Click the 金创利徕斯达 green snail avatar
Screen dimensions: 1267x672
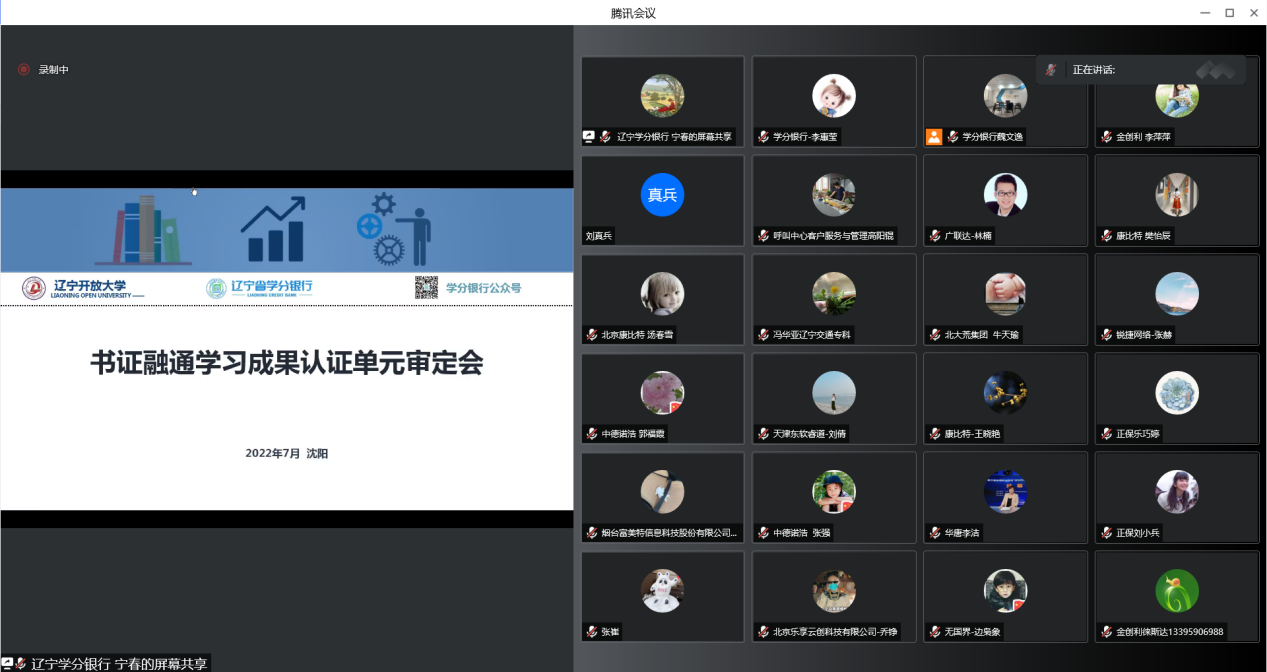pyautogui.click(x=1176, y=591)
